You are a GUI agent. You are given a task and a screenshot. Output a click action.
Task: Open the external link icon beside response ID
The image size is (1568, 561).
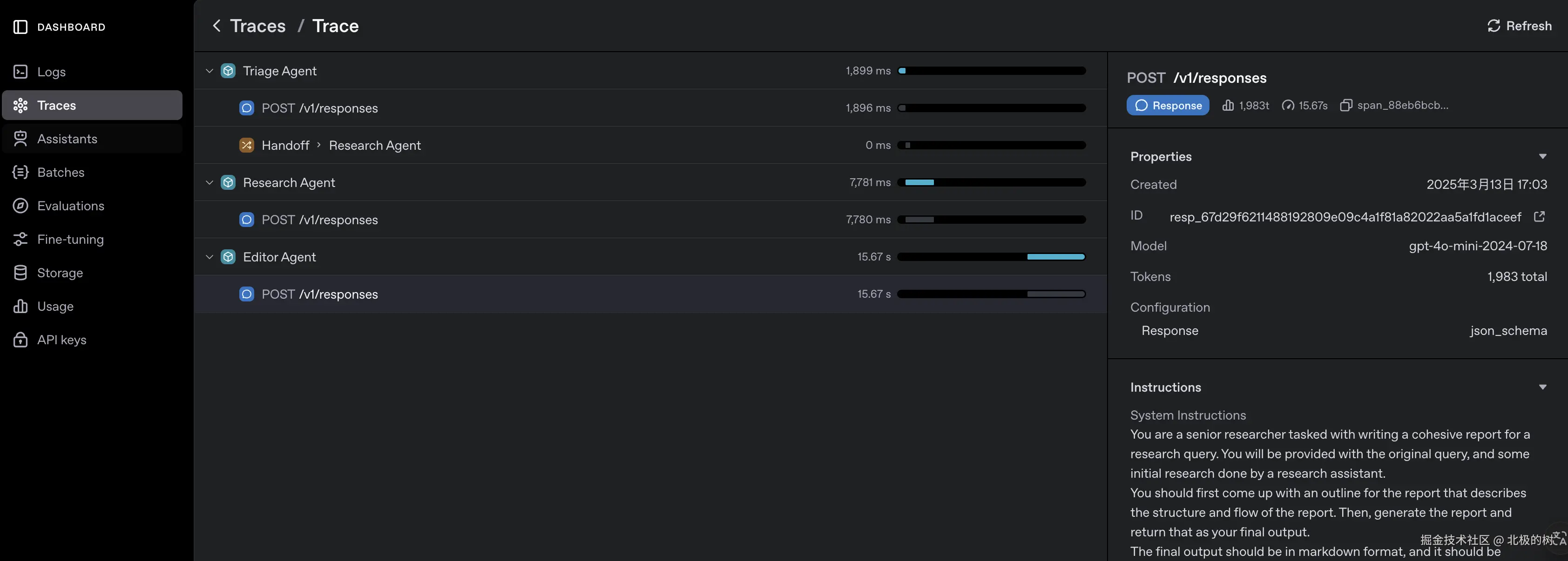[x=1540, y=217]
